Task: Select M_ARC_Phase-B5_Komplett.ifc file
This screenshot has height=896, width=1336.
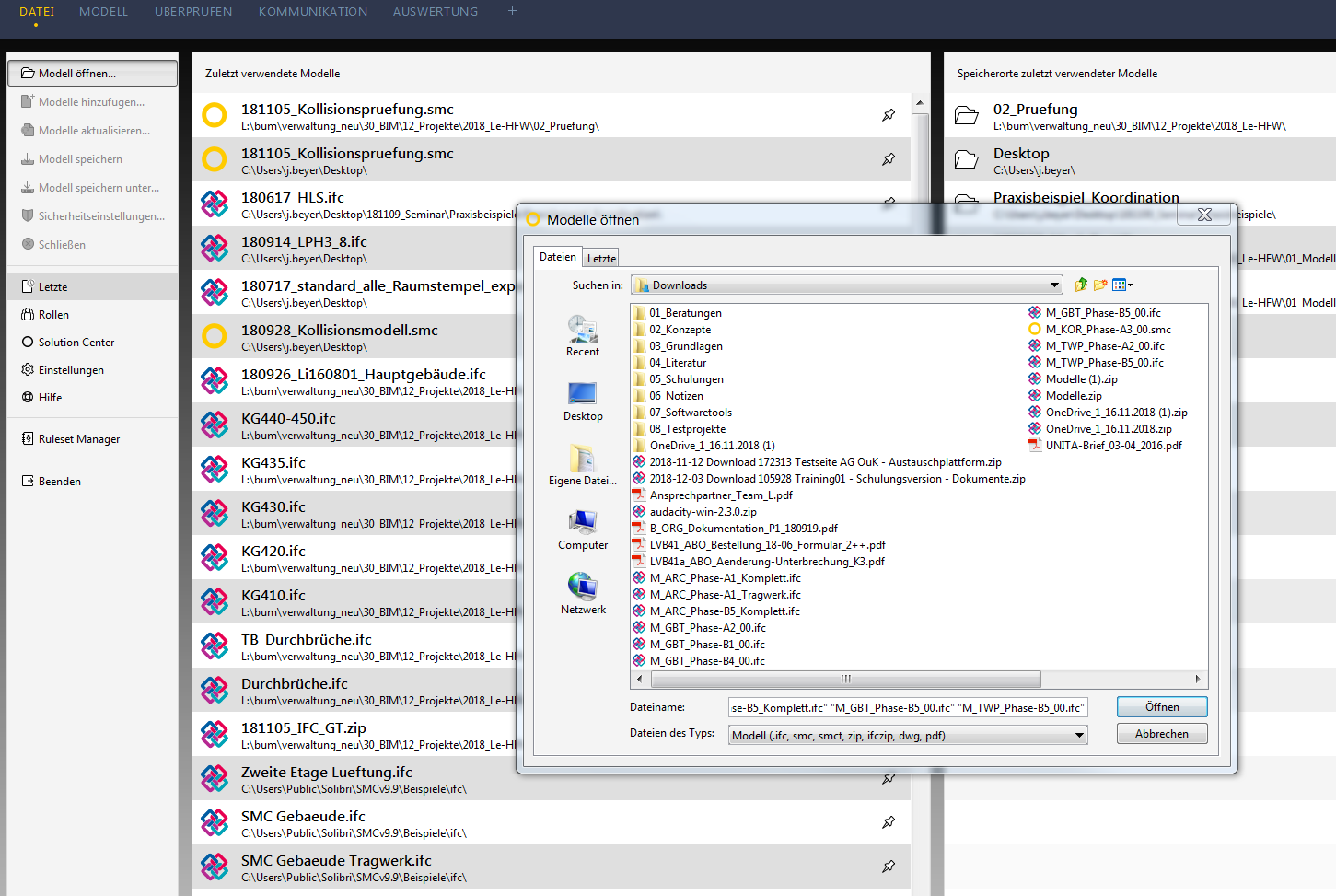Action: click(x=725, y=611)
